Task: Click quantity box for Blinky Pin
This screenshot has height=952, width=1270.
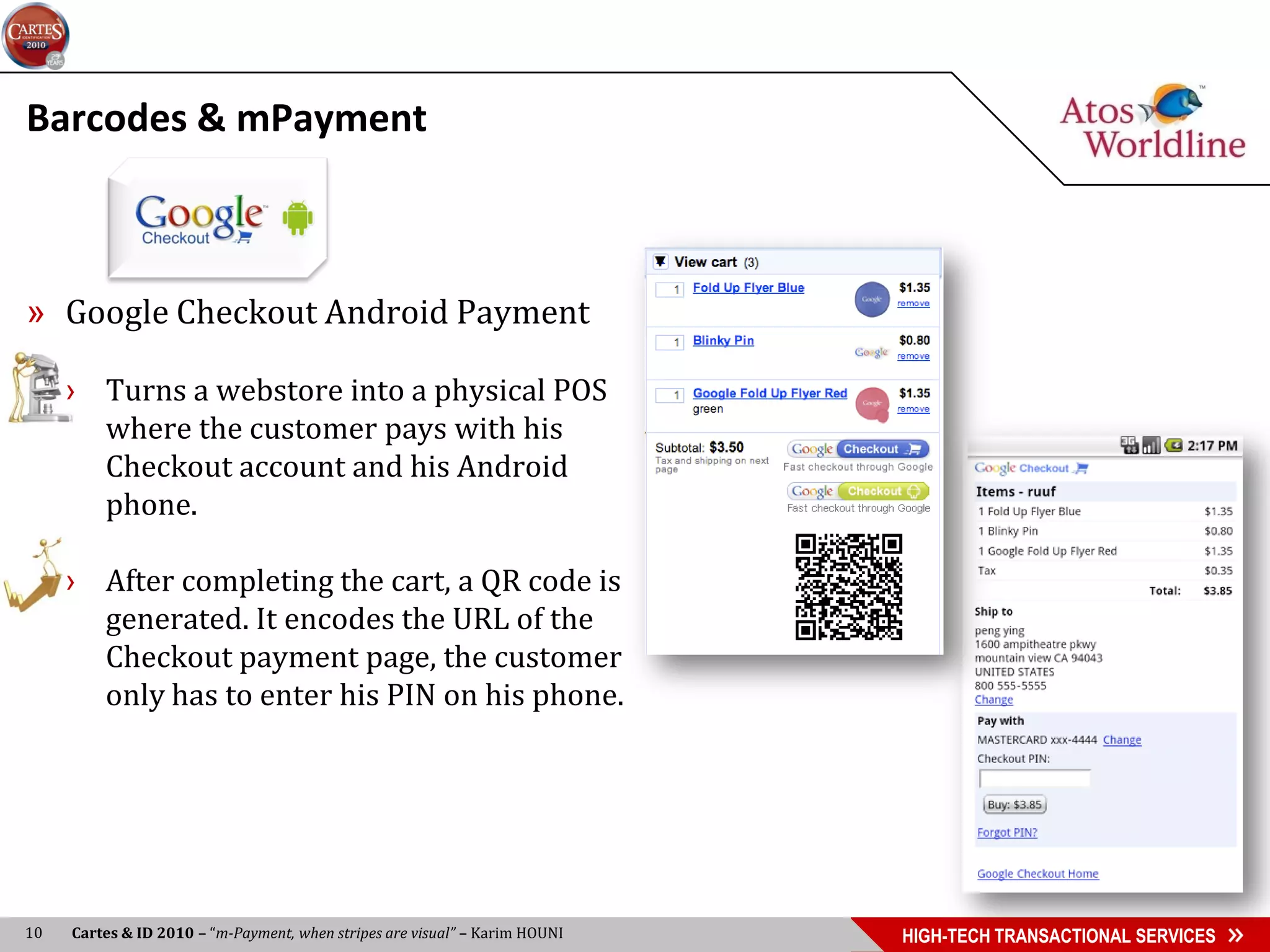Action: [x=670, y=342]
